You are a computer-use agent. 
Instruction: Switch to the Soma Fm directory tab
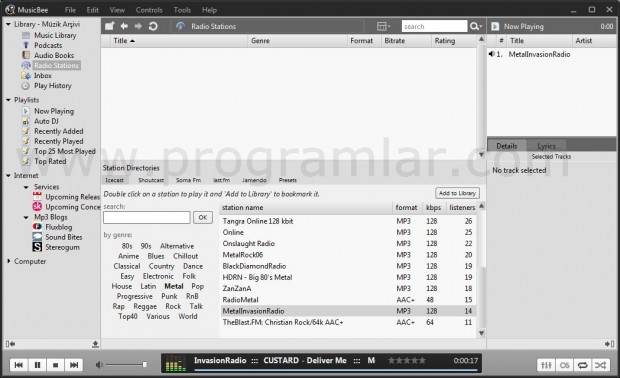pos(188,180)
